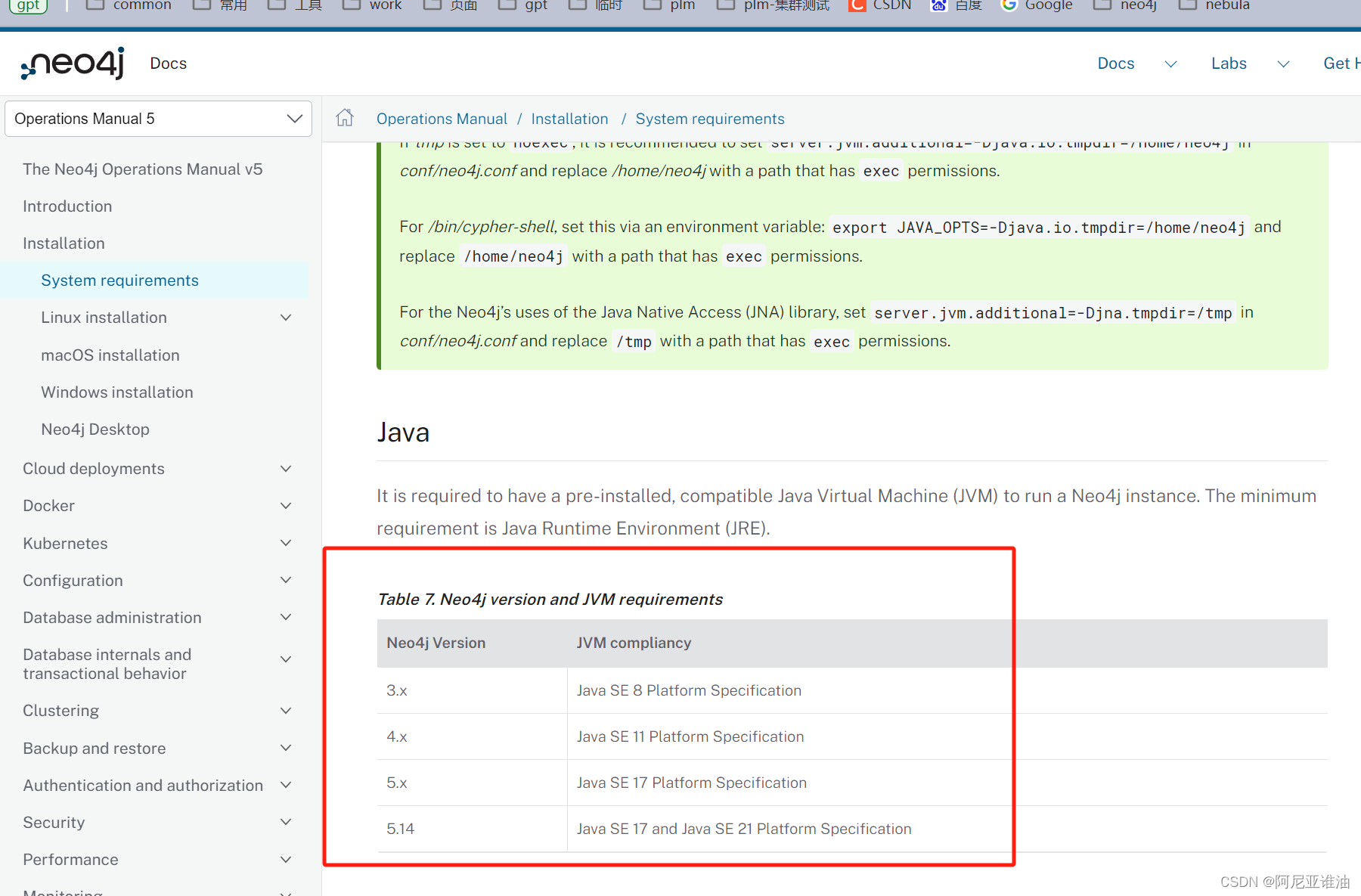Expand the Configuration section

[x=286, y=580]
